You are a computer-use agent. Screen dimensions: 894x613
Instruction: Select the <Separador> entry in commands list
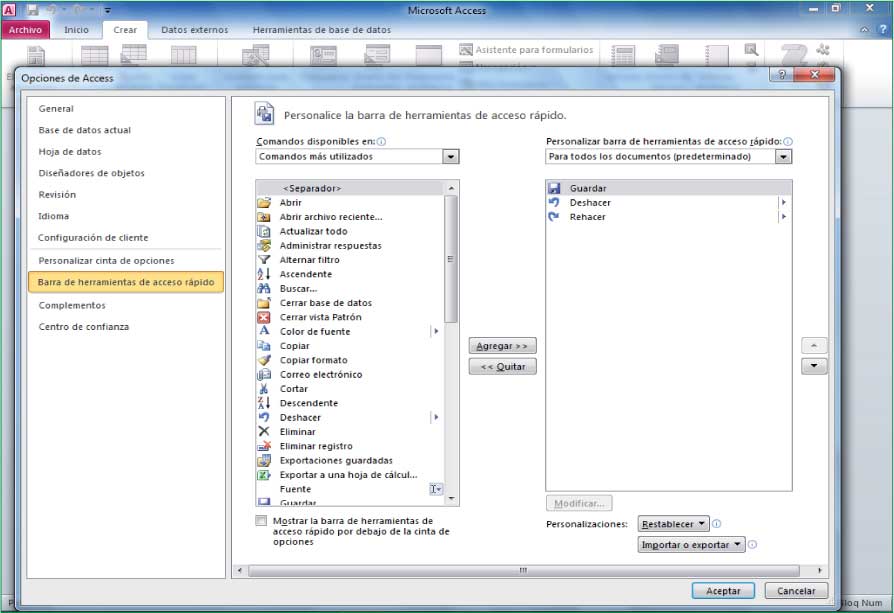pos(350,188)
